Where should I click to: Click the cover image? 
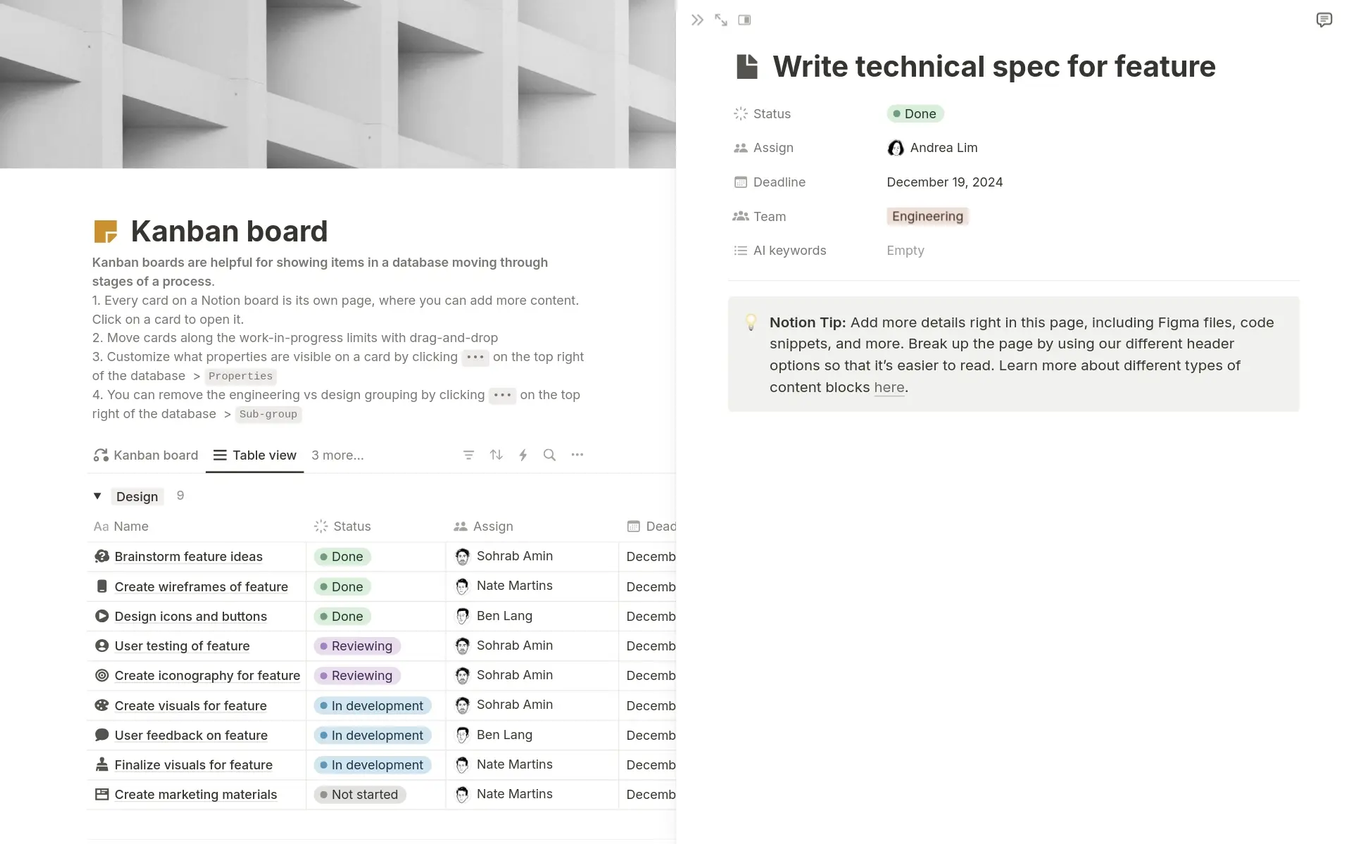[x=338, y=84]
